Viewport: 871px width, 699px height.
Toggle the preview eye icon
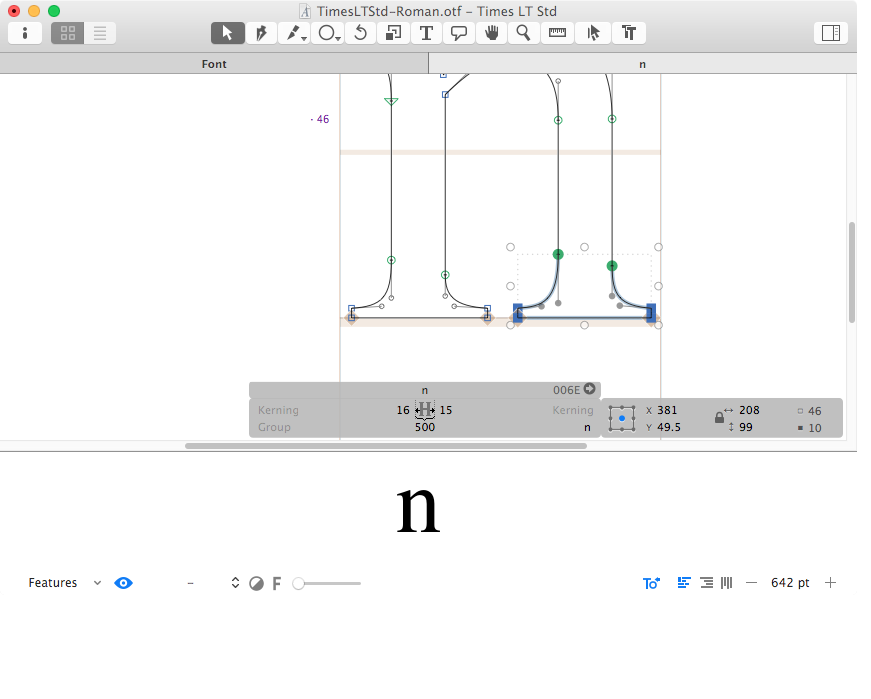click(123, 583)
